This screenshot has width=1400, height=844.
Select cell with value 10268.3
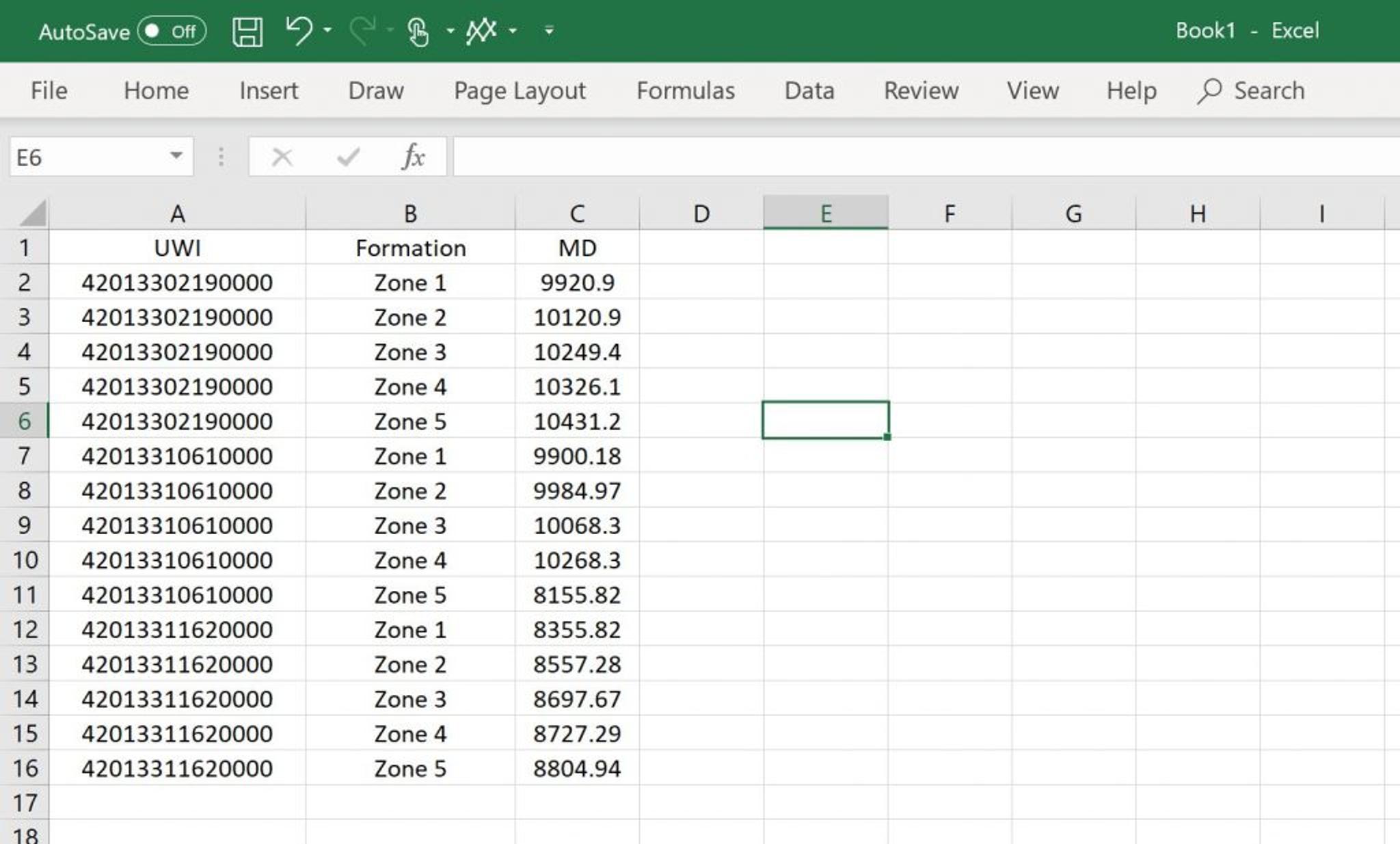point(578,560)
